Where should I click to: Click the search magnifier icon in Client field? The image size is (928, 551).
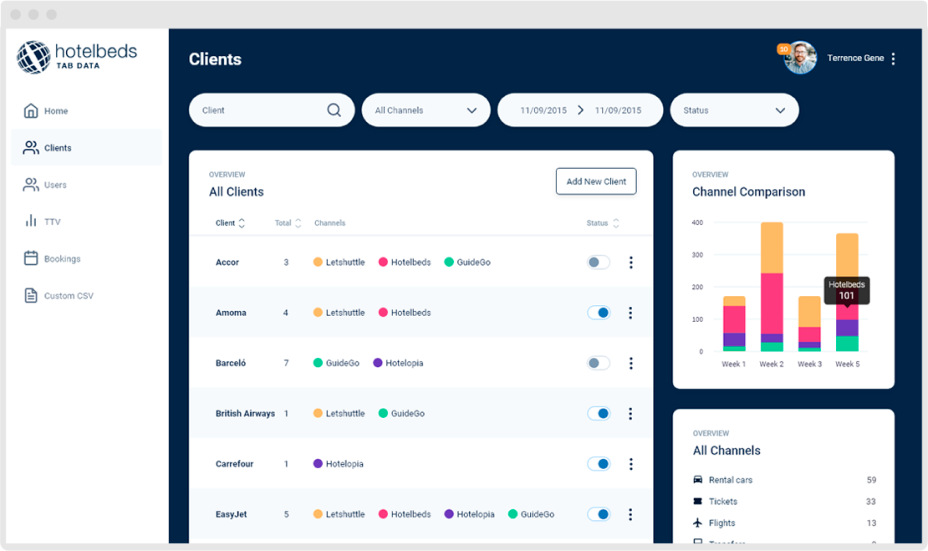[x=334, y=110]
